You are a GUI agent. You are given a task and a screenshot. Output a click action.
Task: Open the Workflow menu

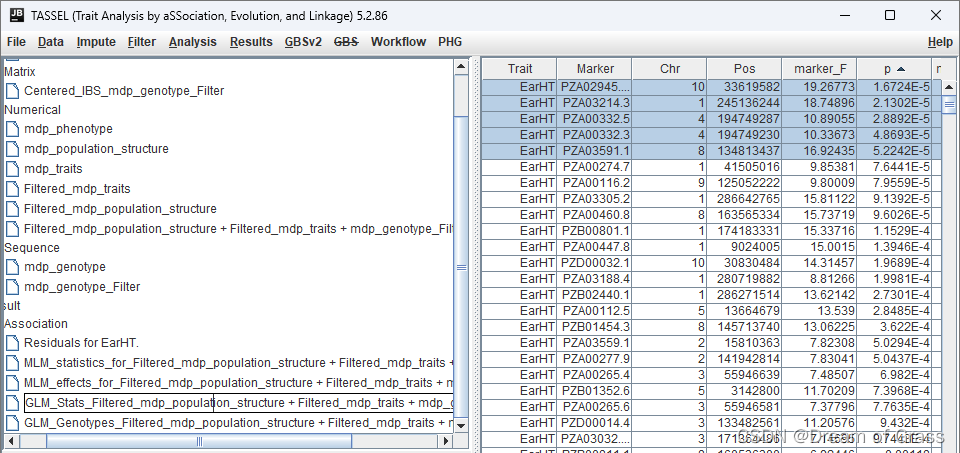399,42
